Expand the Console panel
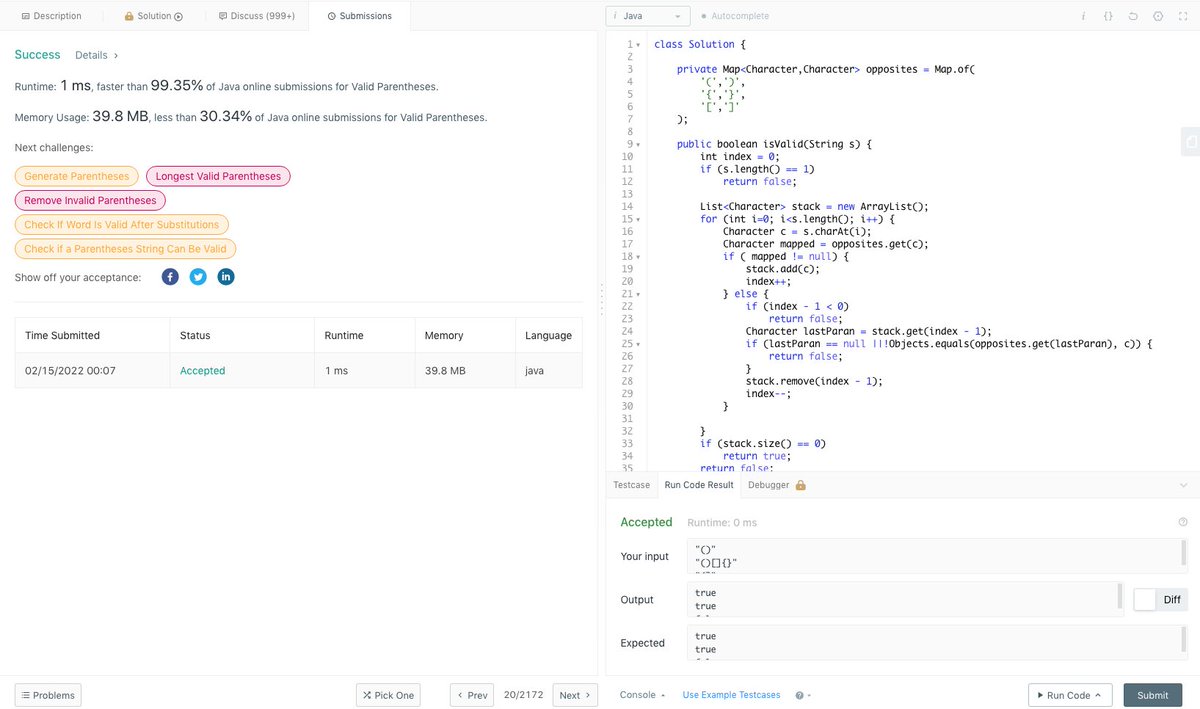 point(642,695)
